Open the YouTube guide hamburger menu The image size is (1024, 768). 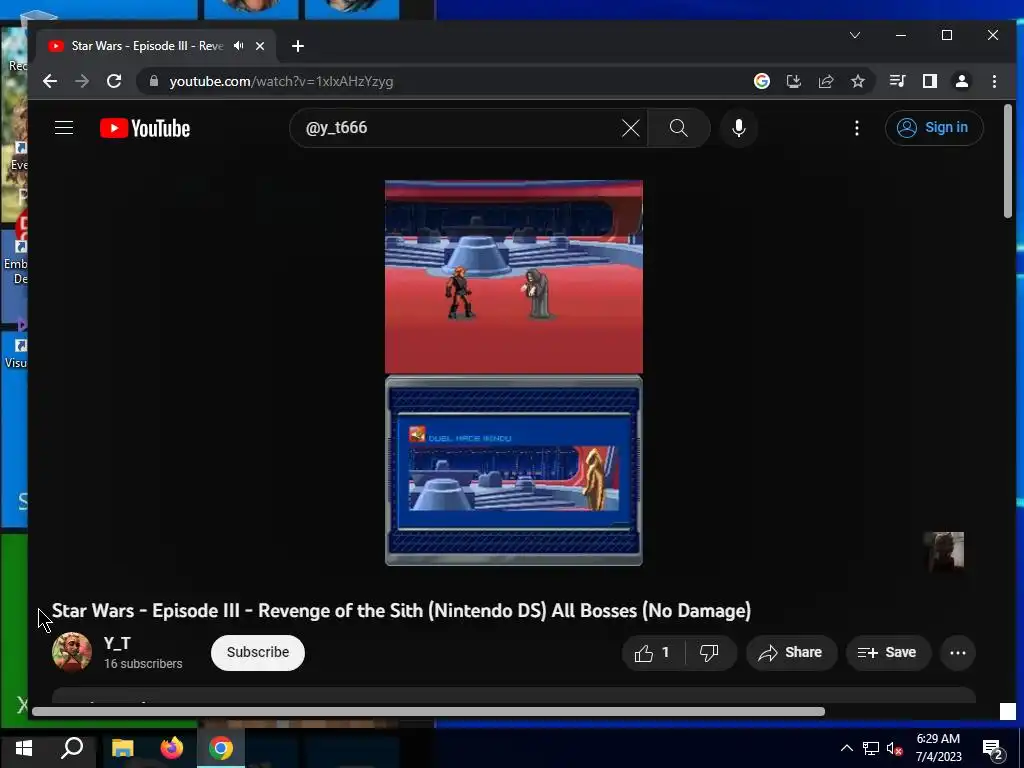click(64, 127)
